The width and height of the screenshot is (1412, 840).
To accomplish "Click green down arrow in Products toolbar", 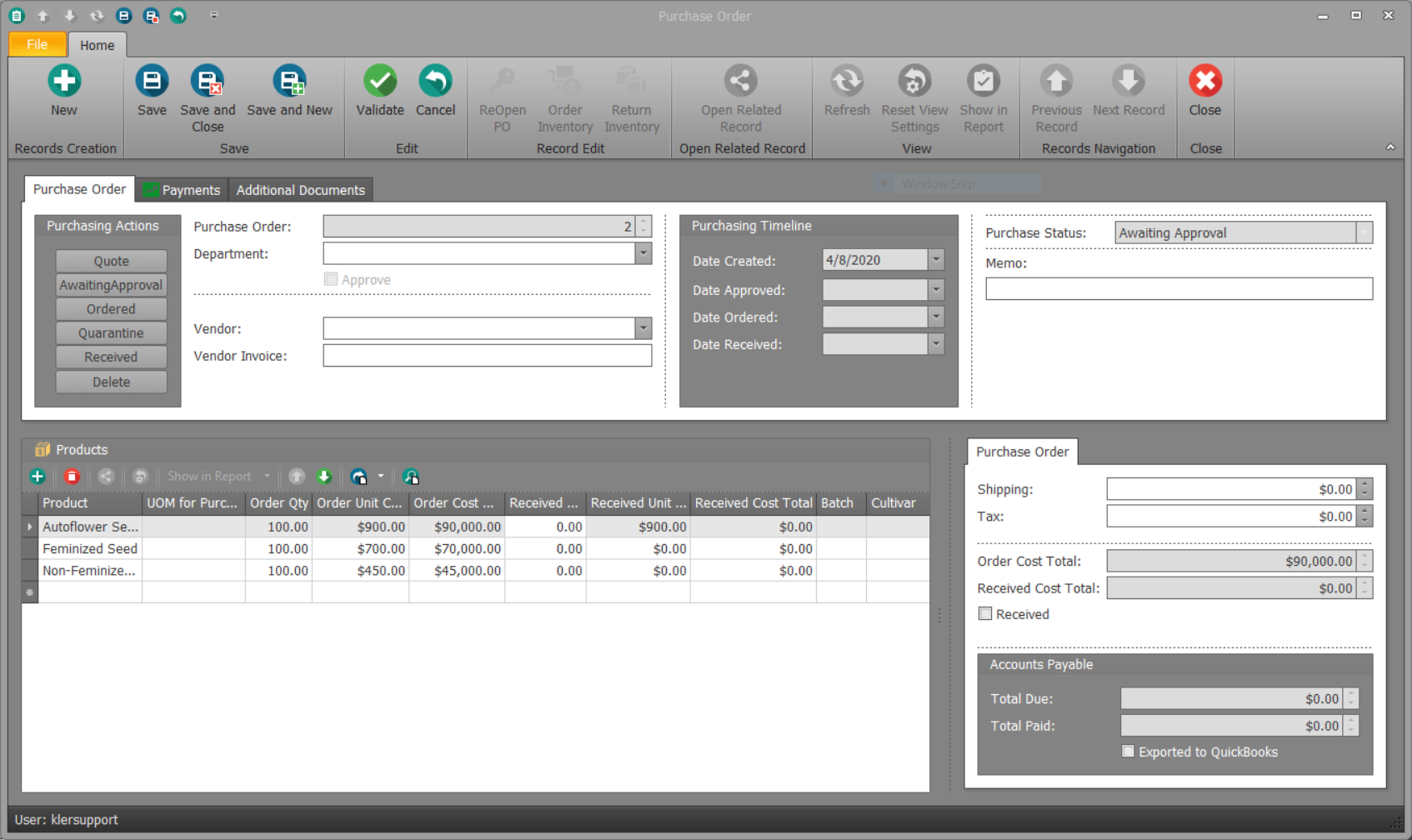I will [x=324, y=477].
